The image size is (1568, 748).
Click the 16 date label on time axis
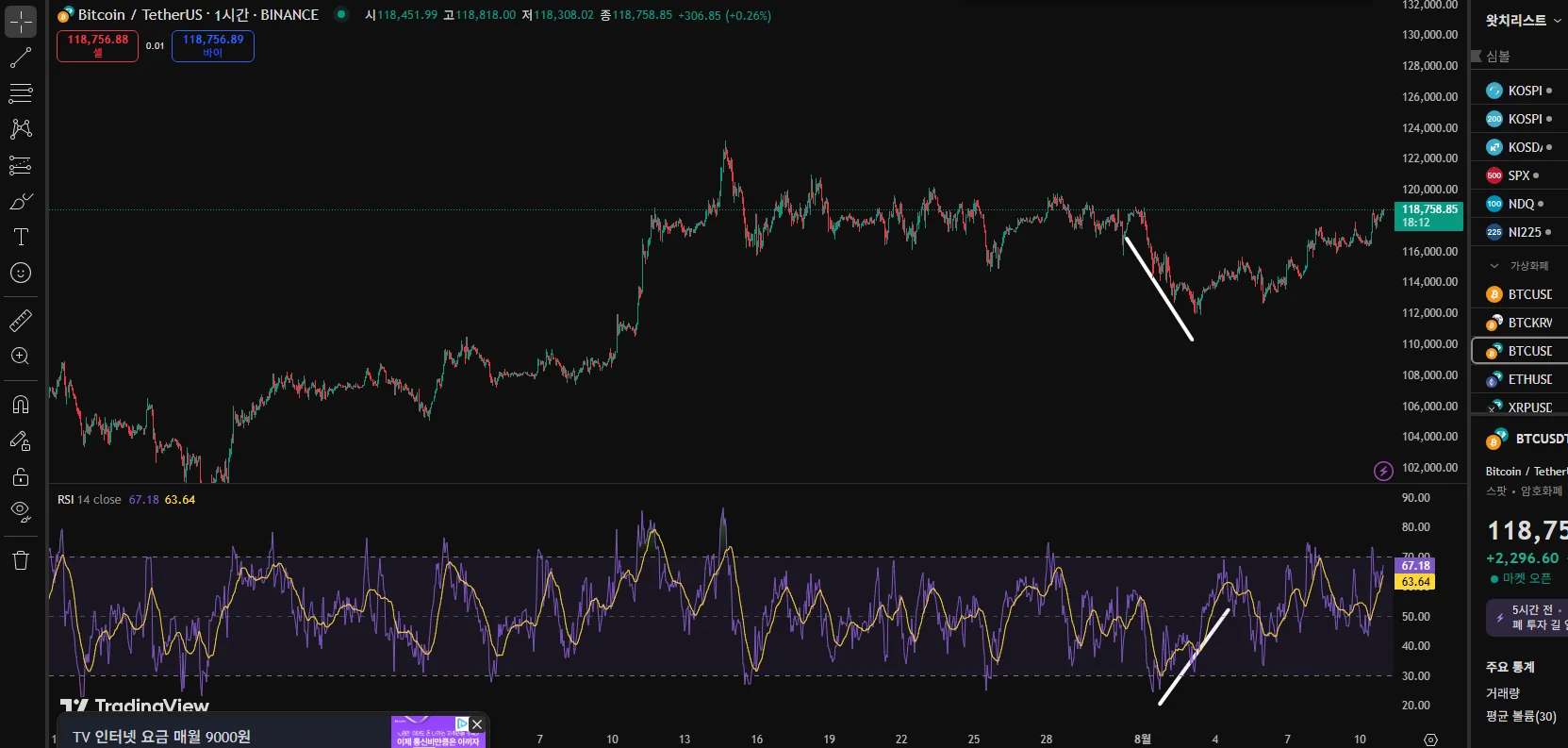pos(757,740)
